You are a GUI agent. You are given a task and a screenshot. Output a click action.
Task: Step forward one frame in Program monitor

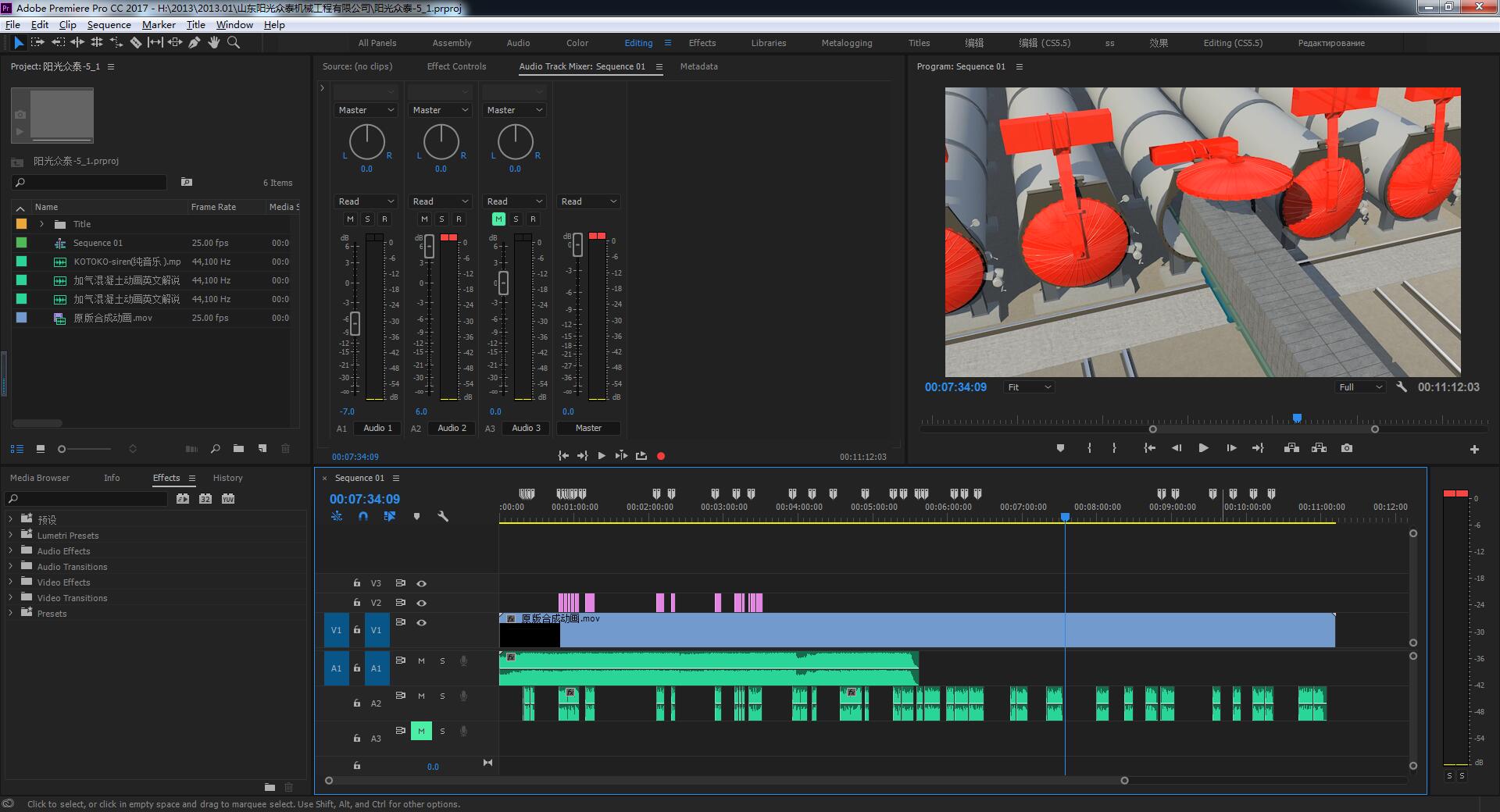1231,448
